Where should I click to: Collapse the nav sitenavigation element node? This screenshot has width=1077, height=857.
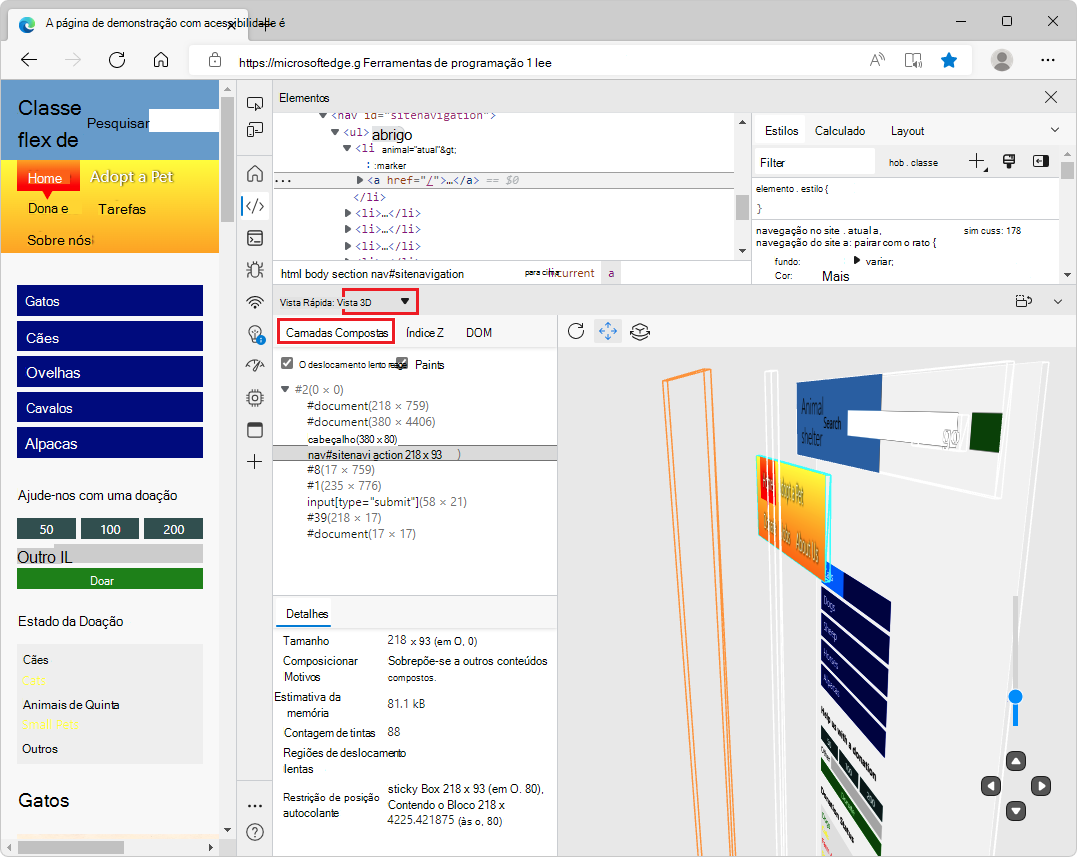(323, 115)
